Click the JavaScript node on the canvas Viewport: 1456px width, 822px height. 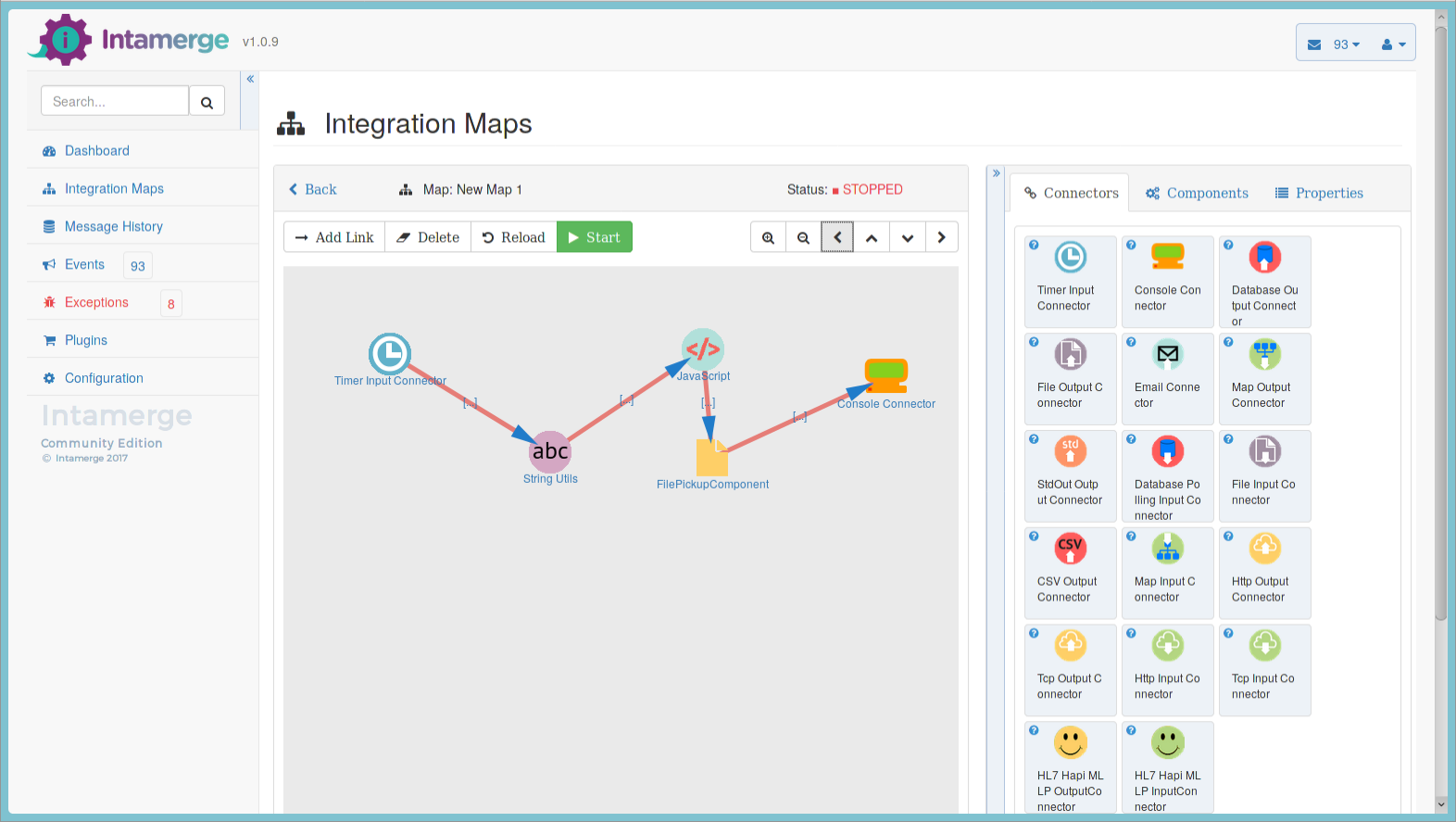(x=703, y=349)
